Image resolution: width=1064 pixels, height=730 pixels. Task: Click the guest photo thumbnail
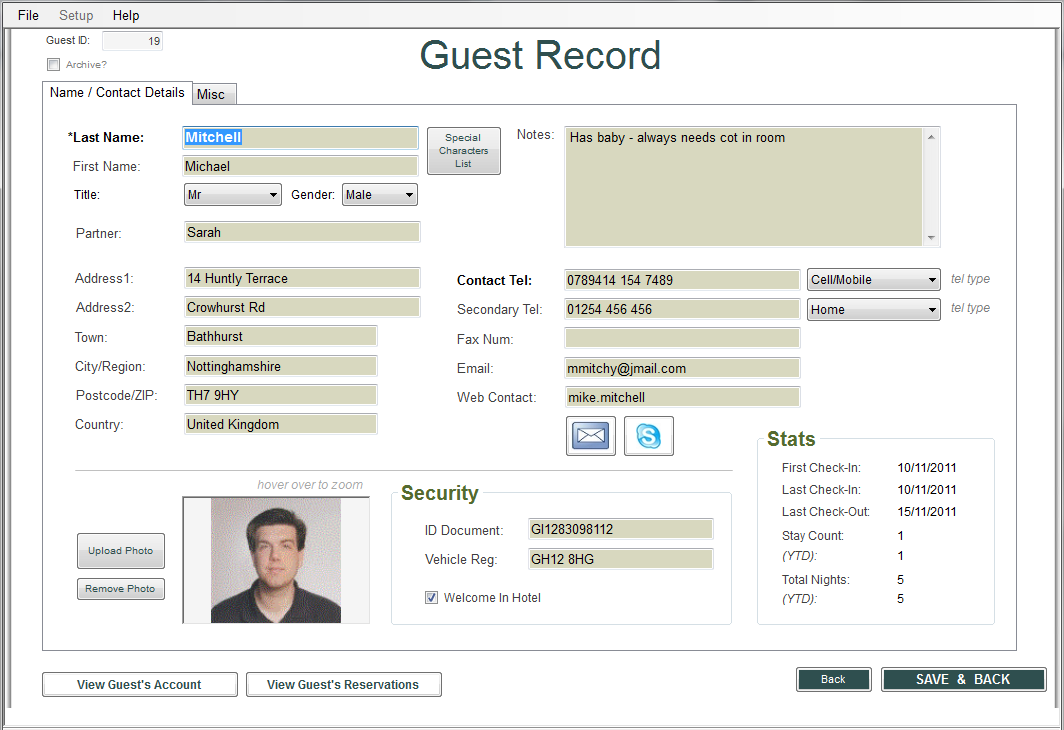pos(275,560)
